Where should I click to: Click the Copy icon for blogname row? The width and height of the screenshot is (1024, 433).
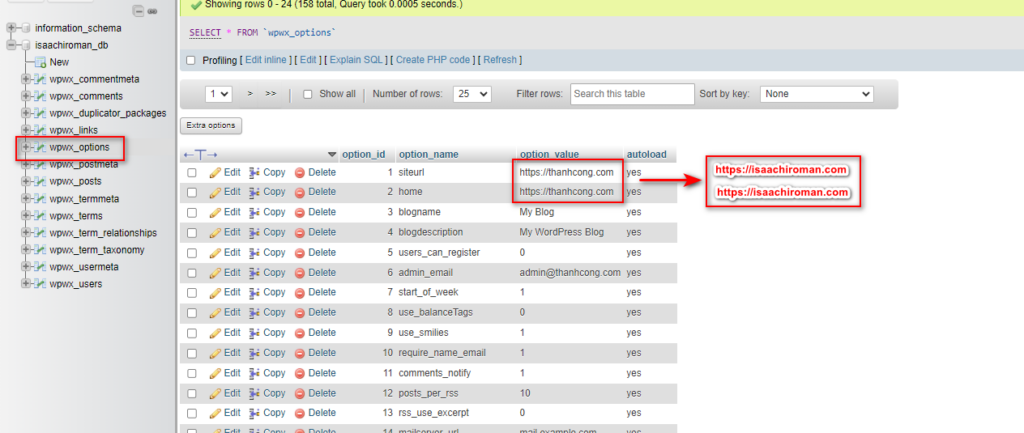coord(255,212)
